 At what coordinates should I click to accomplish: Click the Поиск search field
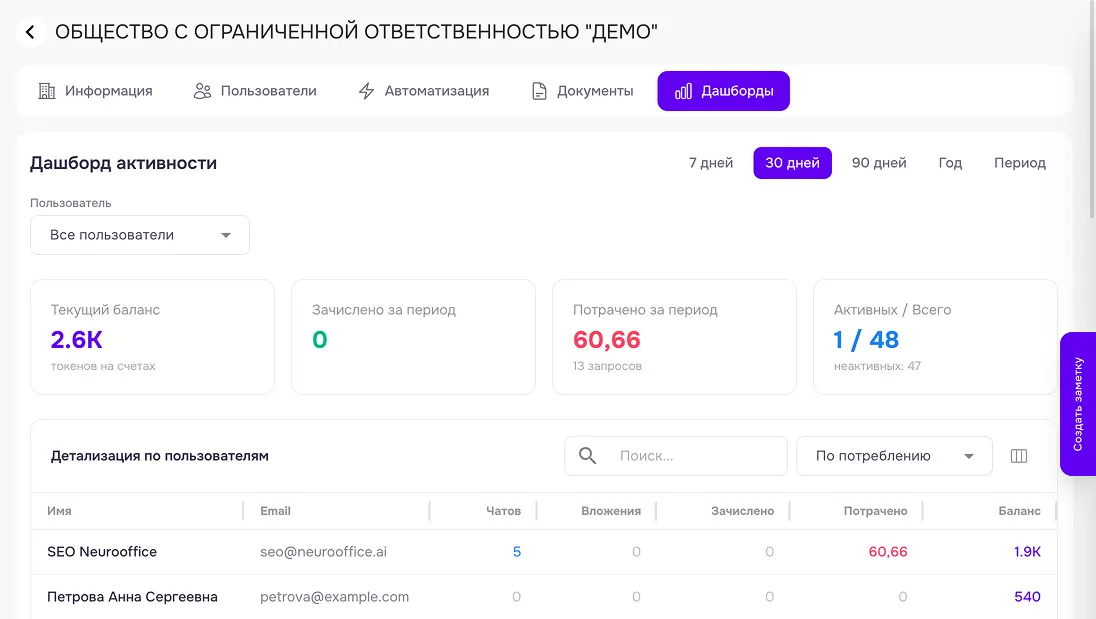click(x=676, y=456)
